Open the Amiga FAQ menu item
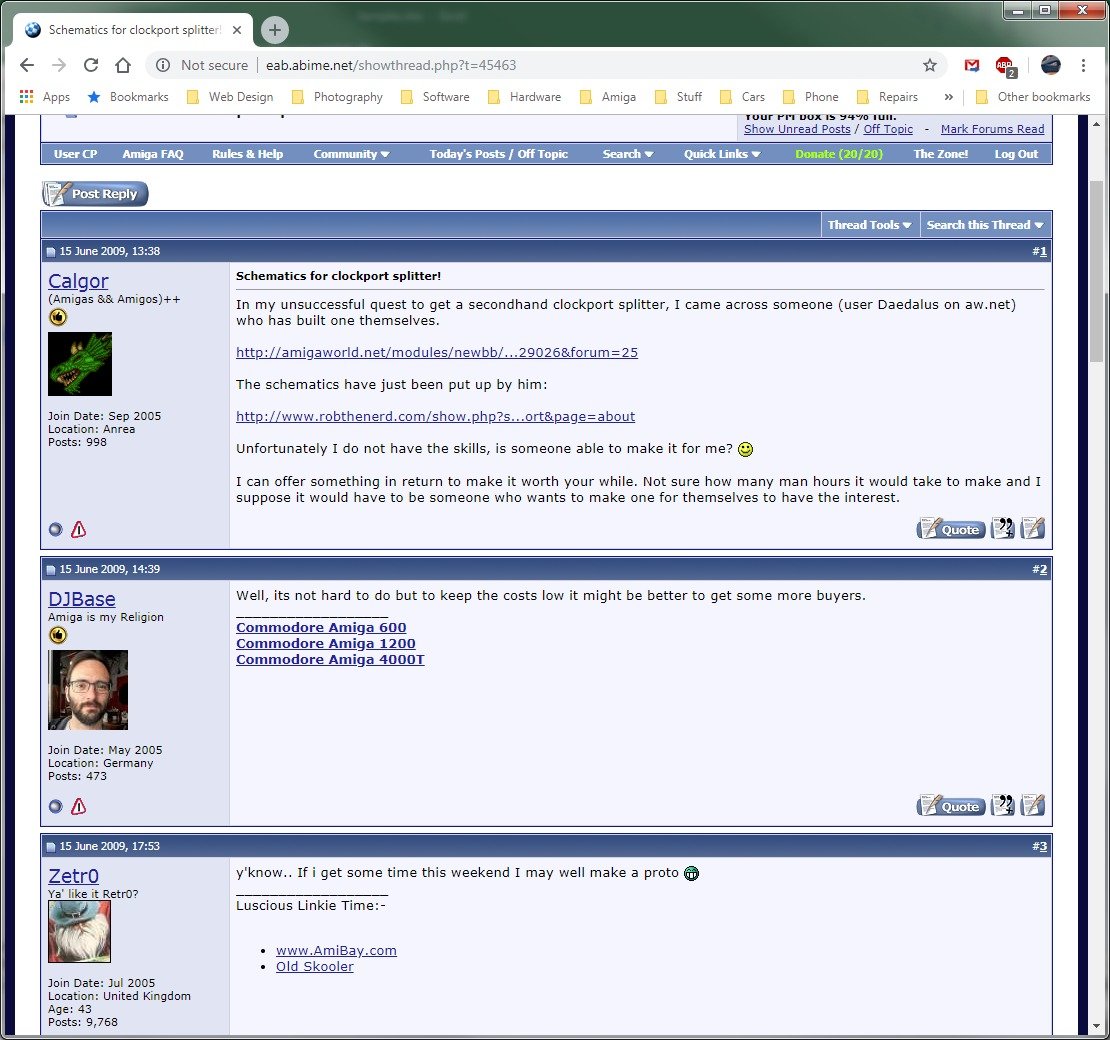This screenshot has width=1110, height=1040. click(x=153, y=154)
